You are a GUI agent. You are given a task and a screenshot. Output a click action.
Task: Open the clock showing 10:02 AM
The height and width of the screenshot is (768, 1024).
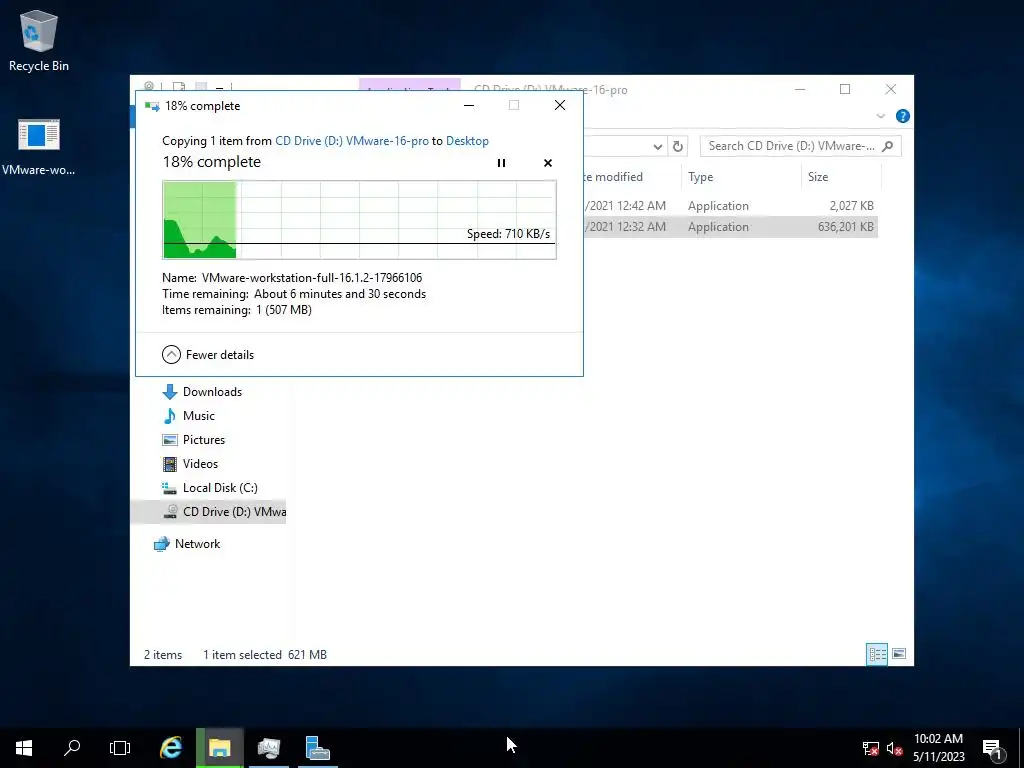coord(938,748)
